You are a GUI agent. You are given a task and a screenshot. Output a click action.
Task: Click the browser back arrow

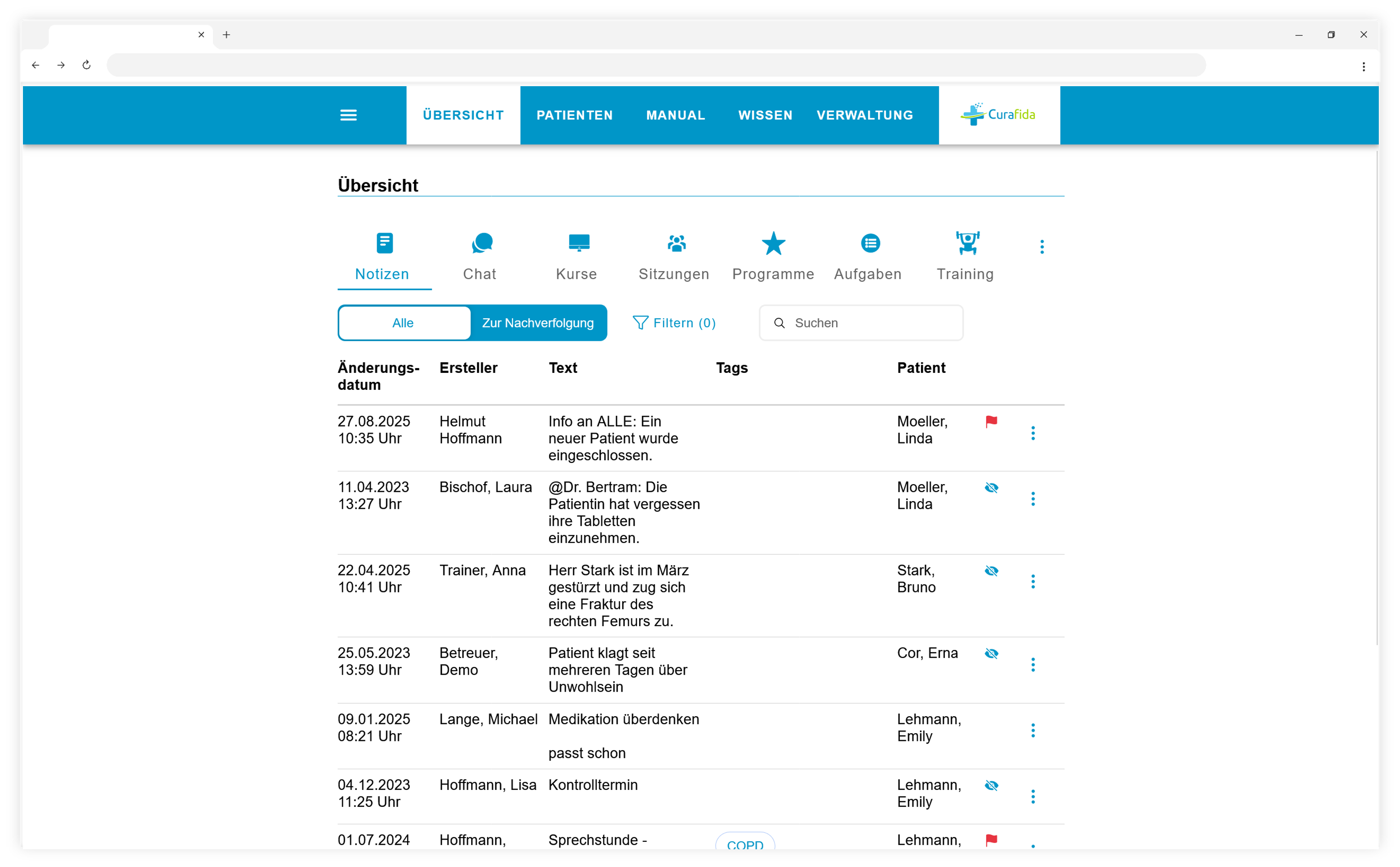coord(36,65)
